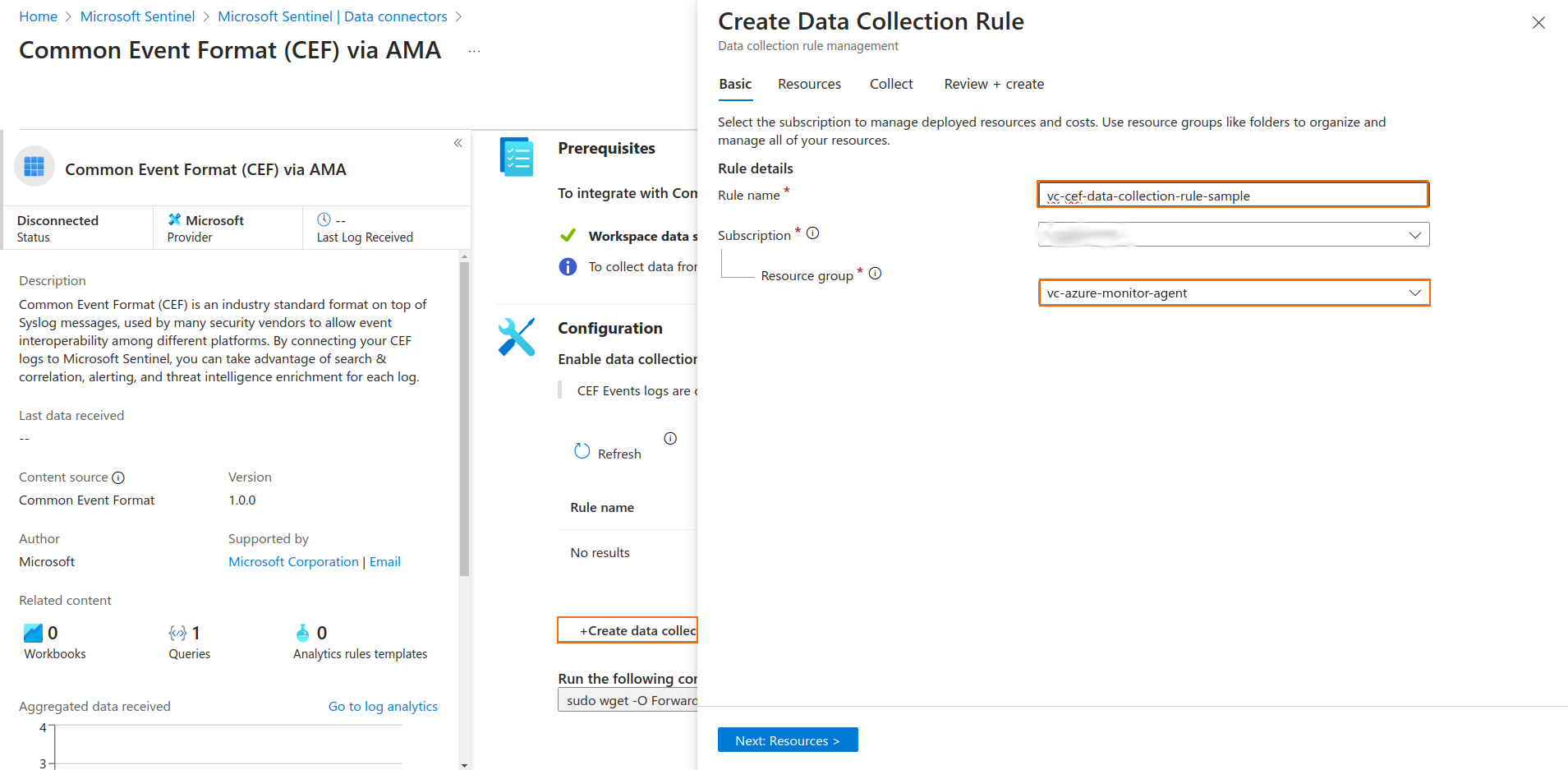Click the Rule details heading
Screen dimensions: 1568x770
tap(756, 168)
